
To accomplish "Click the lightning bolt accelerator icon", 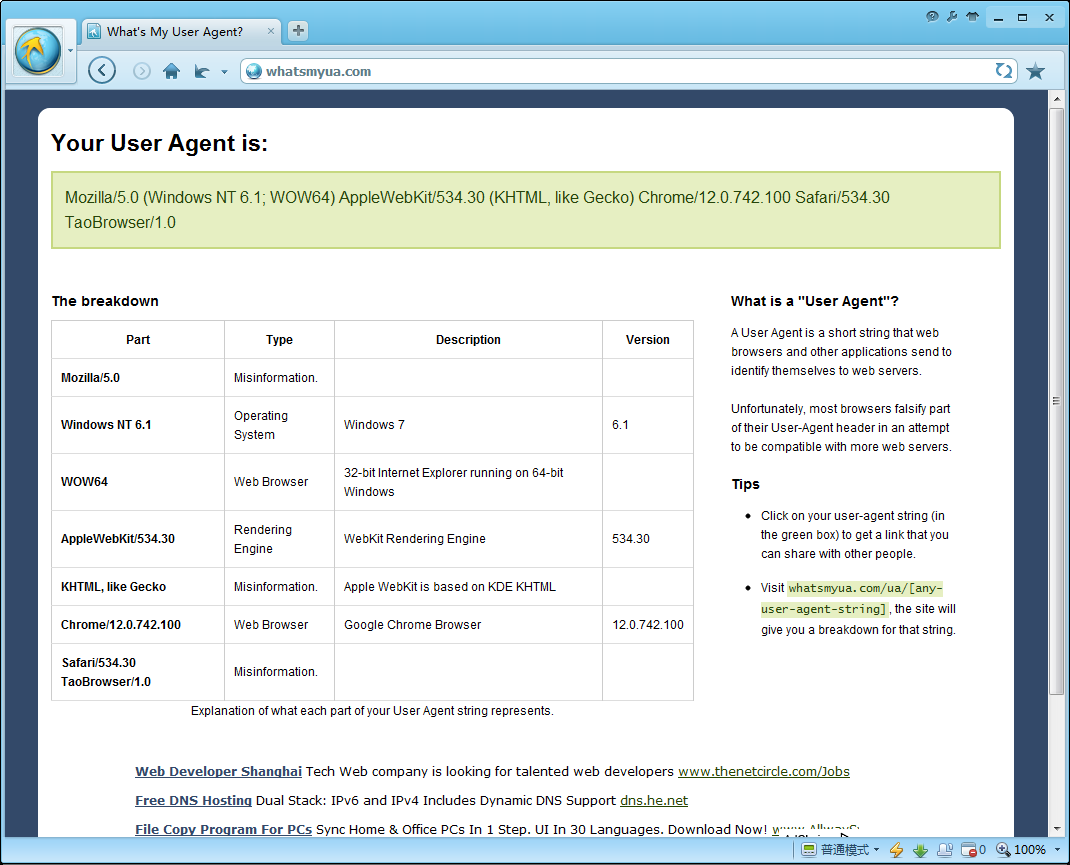I will tap(897, 850).
